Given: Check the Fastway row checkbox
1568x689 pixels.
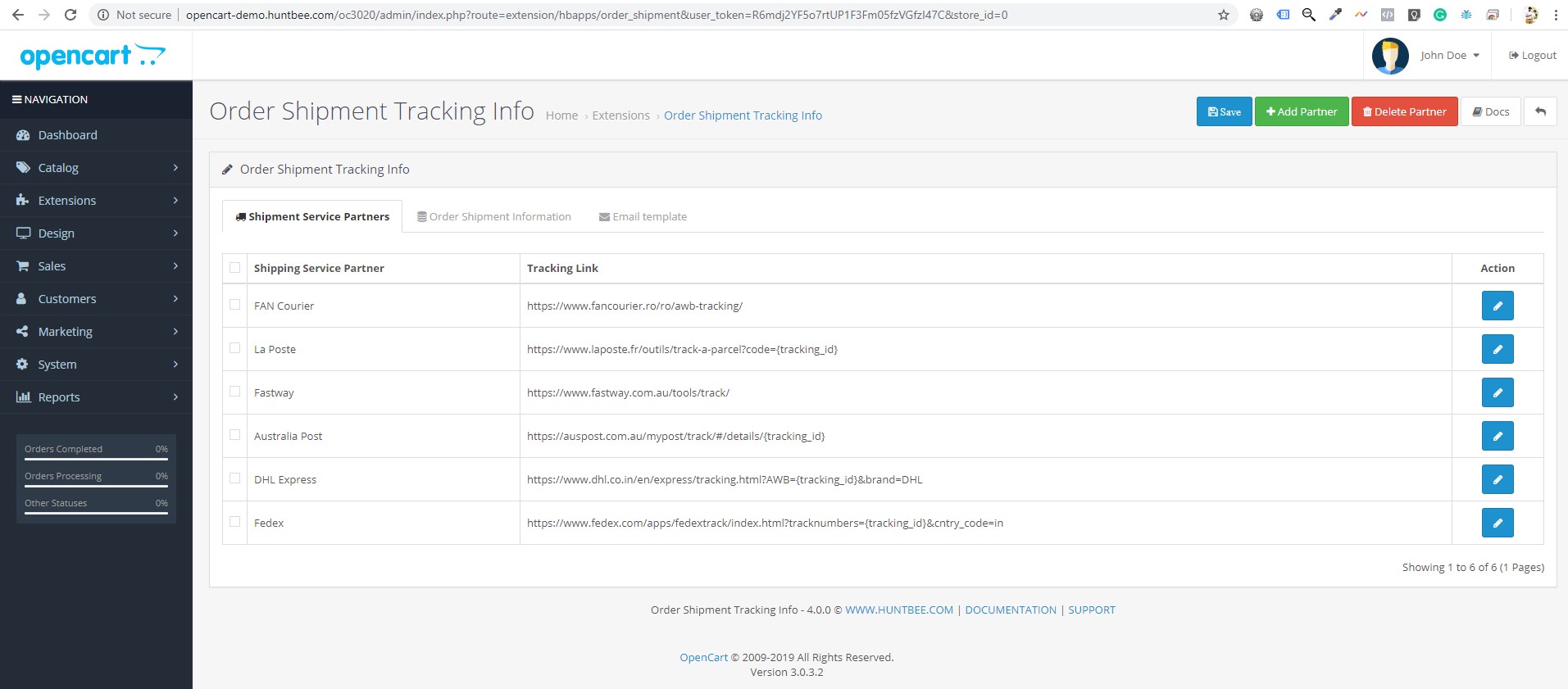Looking at the screenshot, I should point(235,392).
